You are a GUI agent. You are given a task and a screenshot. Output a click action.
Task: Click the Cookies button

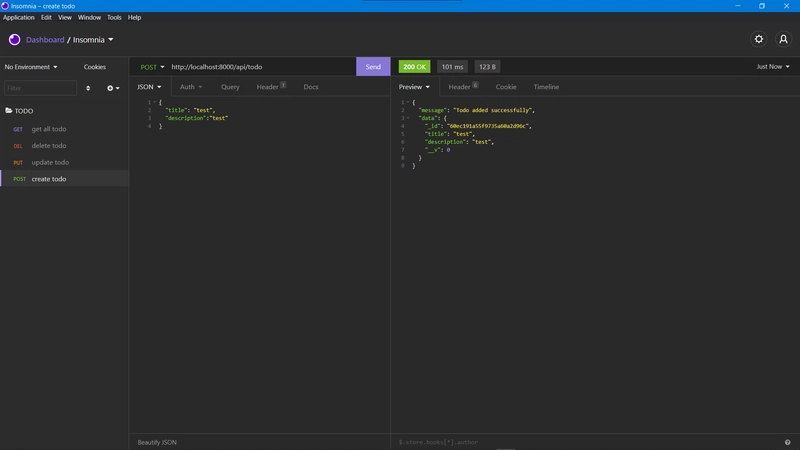click(95, 67)
